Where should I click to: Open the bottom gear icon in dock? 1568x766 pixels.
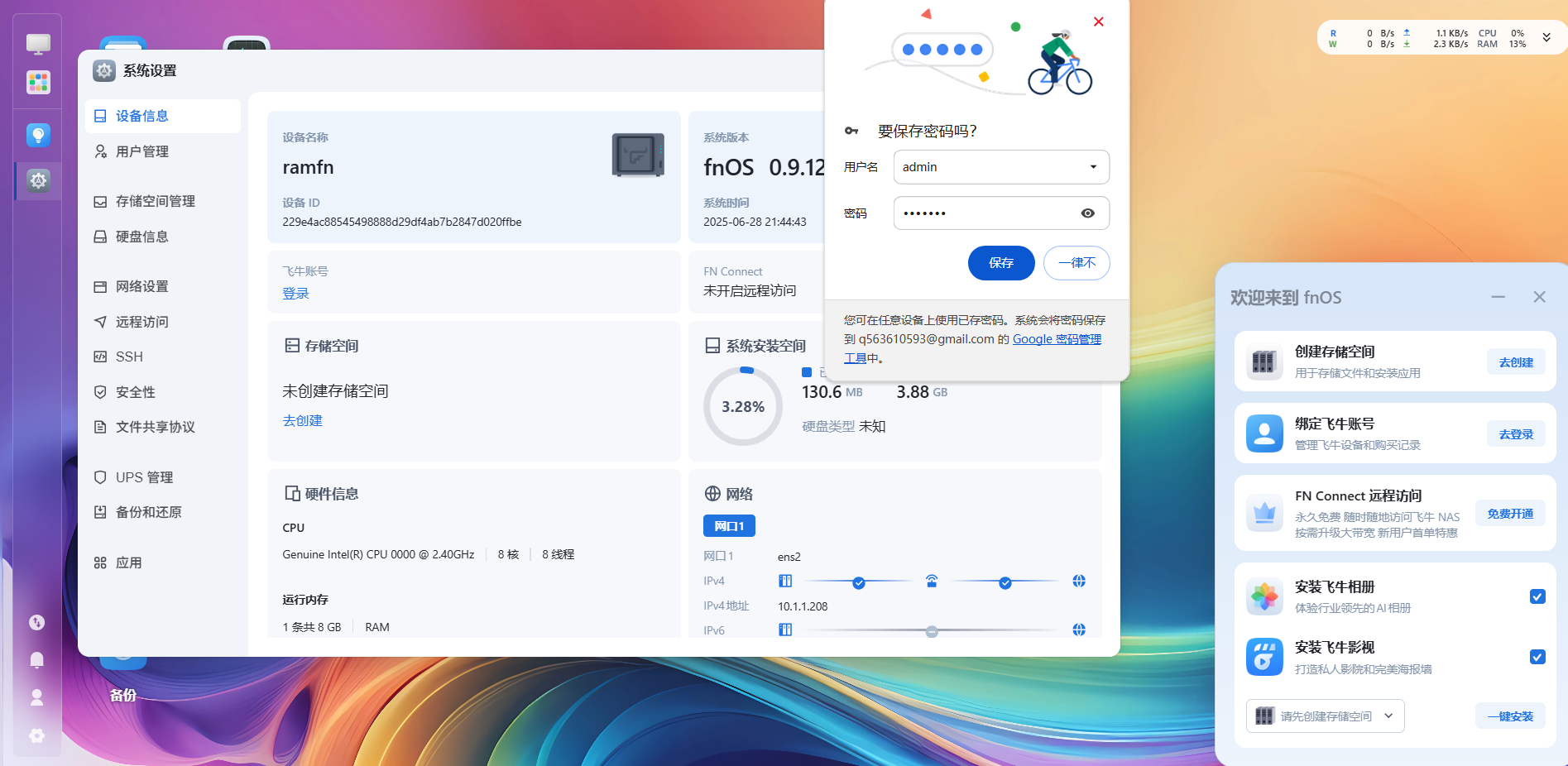point(37,735)
